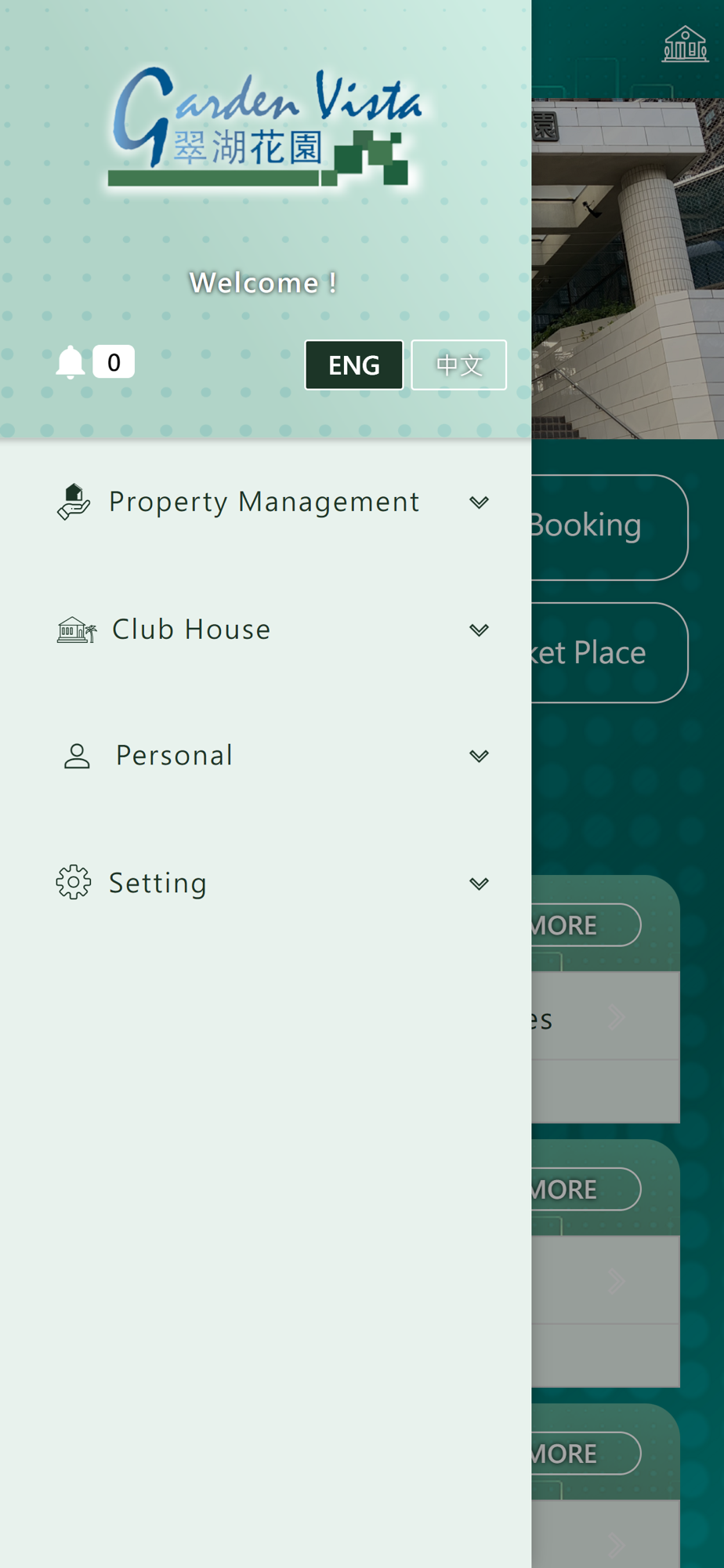Click the Setting gear icon
Image resolution: width=724 pixels, height=1568 pixels.
(x=74, y=882)
